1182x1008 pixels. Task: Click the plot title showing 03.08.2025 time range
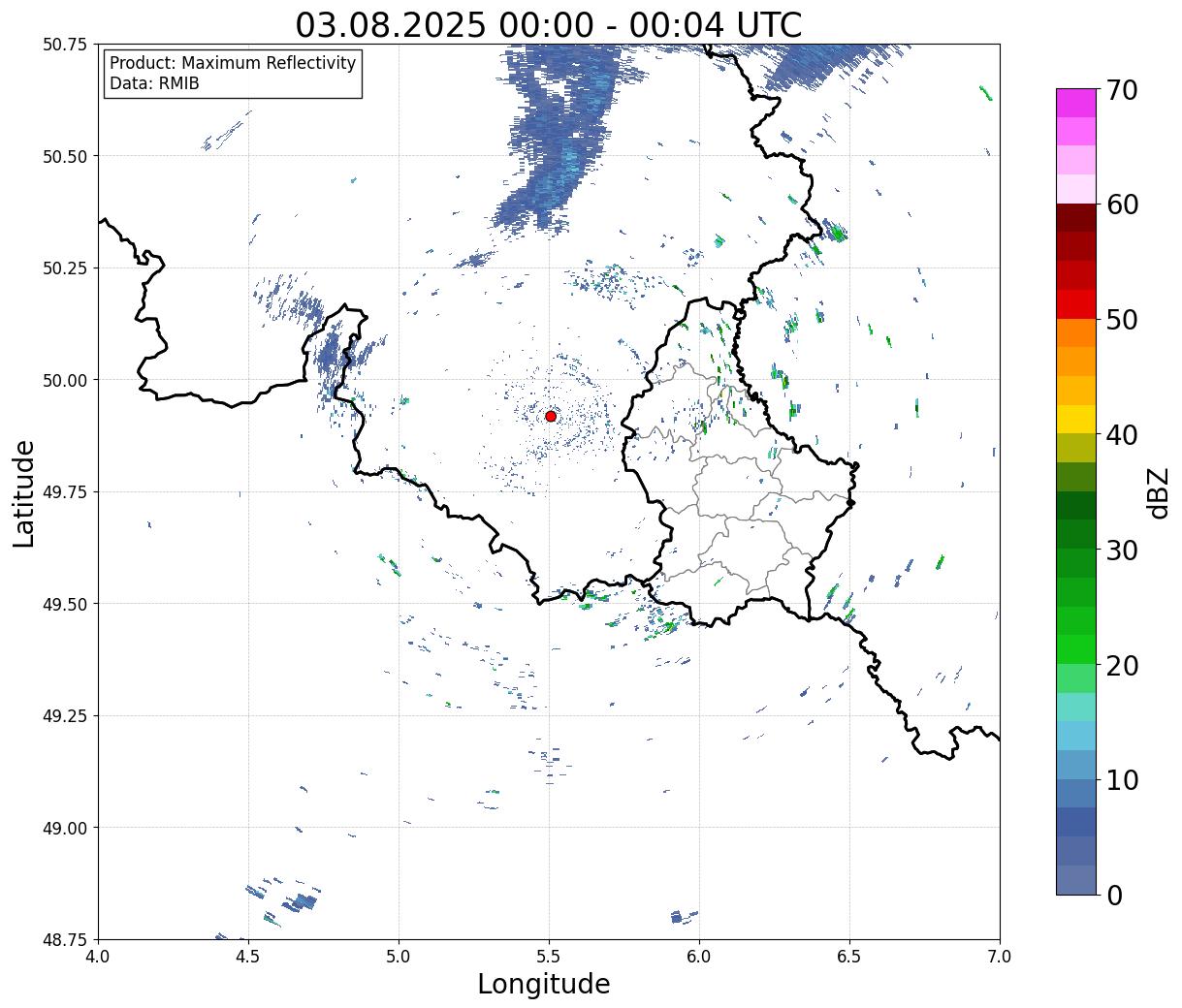tap(549, 24)
